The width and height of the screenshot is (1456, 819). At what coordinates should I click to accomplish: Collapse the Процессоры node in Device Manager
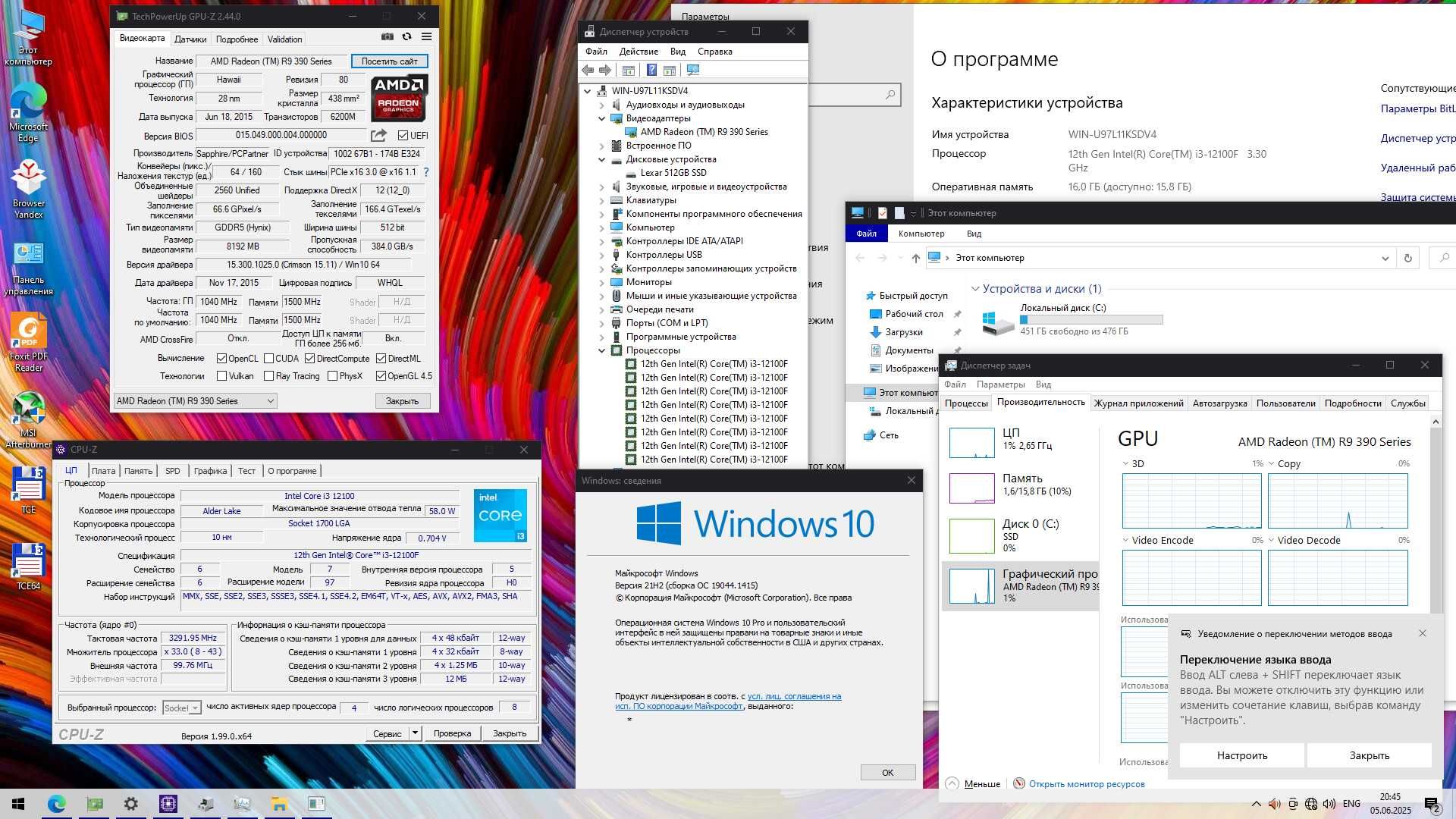[x=602, y=350]
